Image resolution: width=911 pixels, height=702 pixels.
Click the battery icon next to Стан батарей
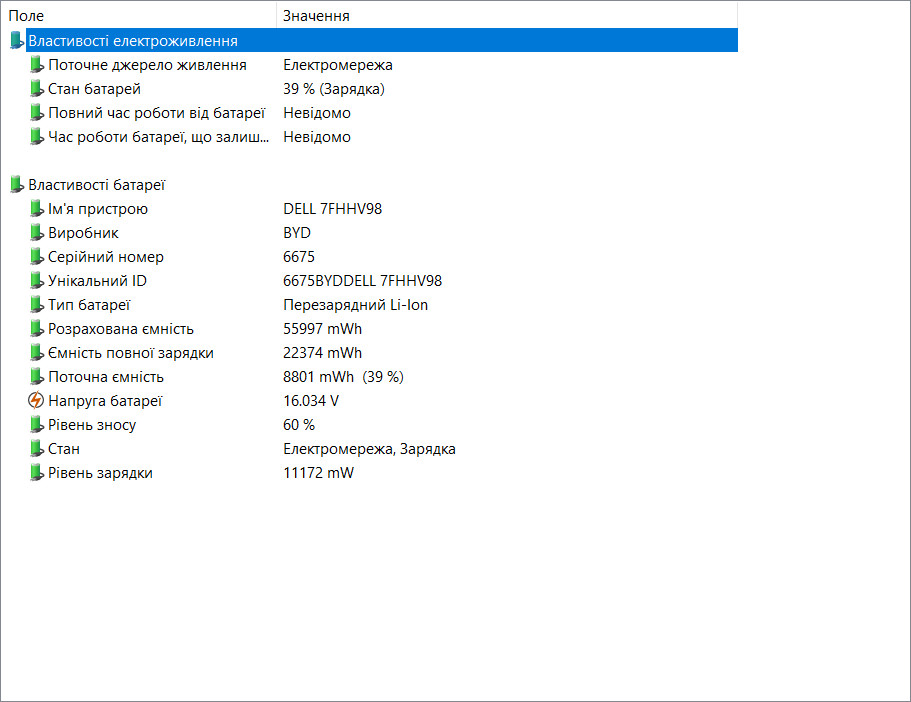coord(37,89)
